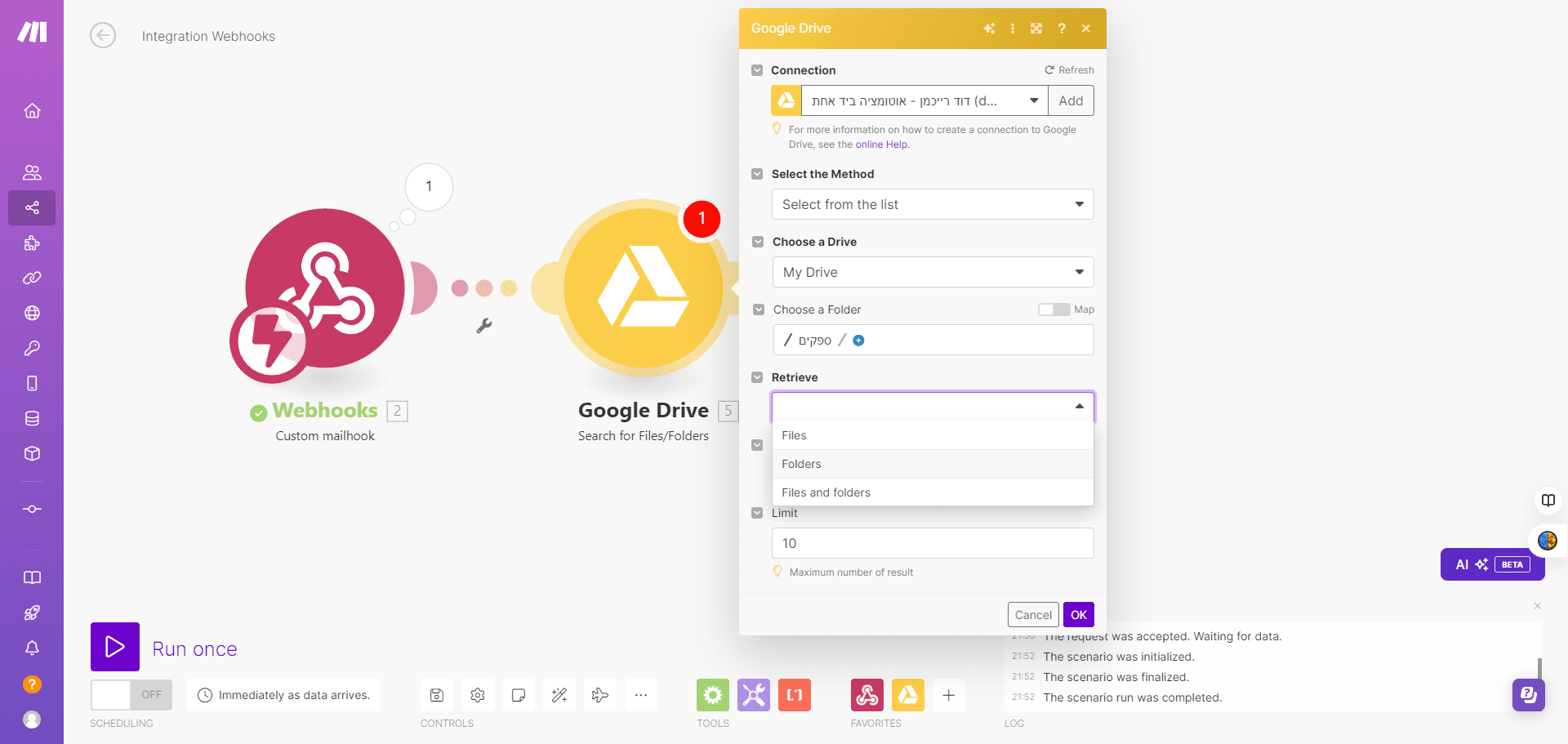Add a favorite module with plus

(x=949, y=695)
